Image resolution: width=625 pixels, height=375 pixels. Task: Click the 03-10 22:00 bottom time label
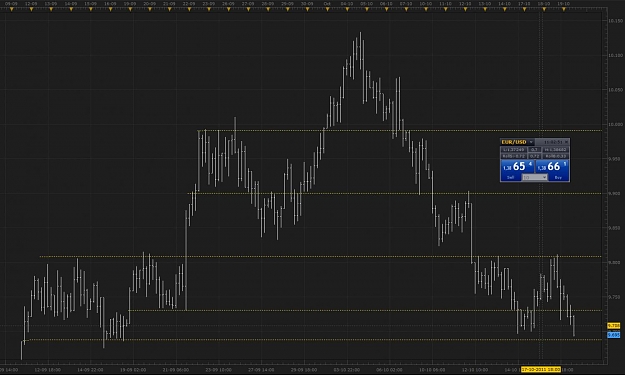347,370
